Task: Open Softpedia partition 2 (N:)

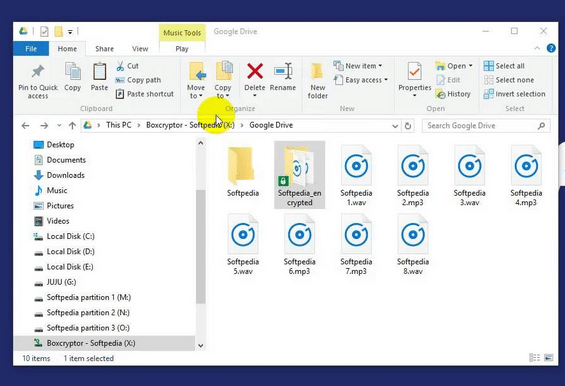Action: [82, 313]
